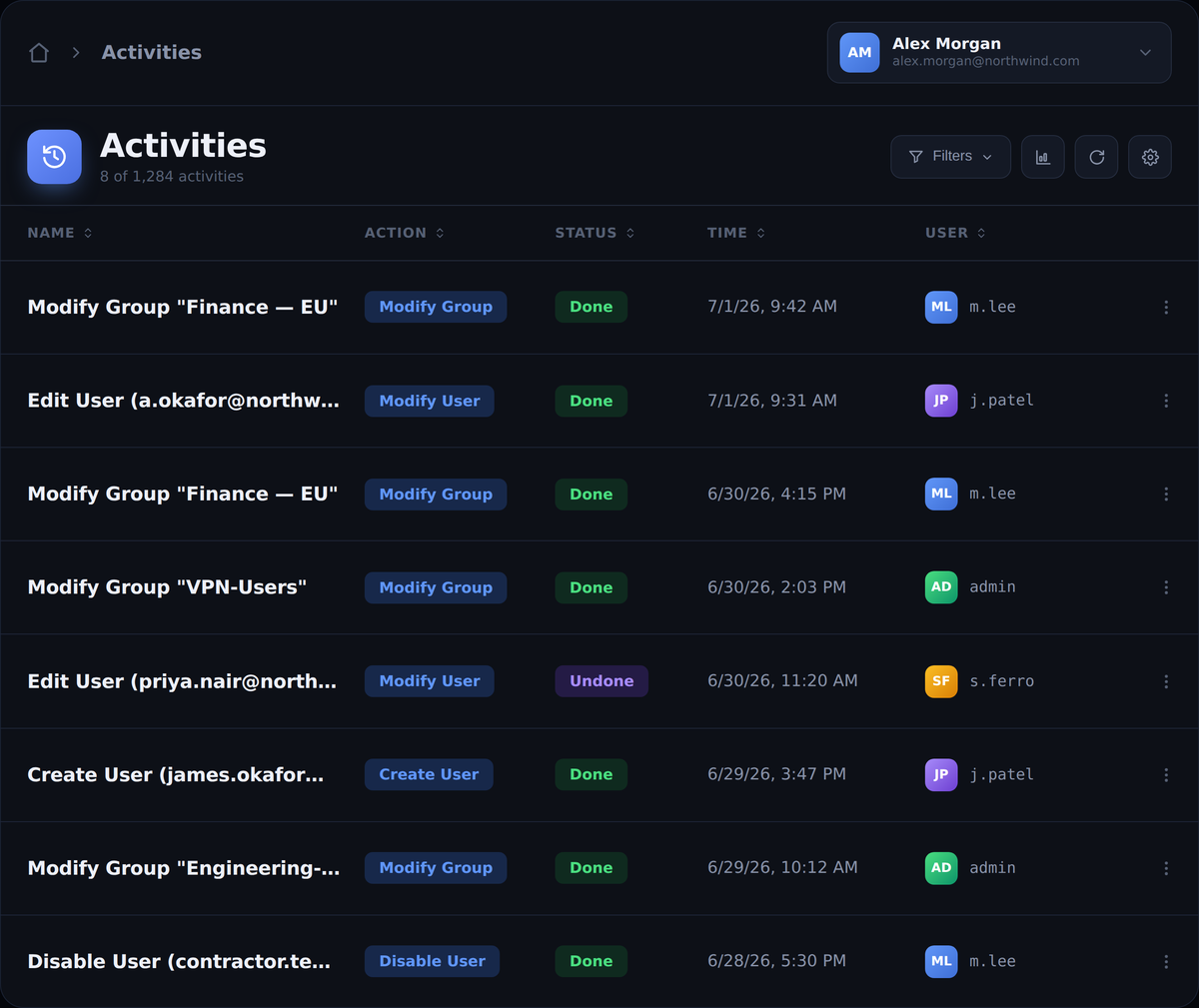Open activity Modify Group "Engineering-...
Image resolution: width=1199 pixels, height=1008 pixels.
tap(184, 868)
